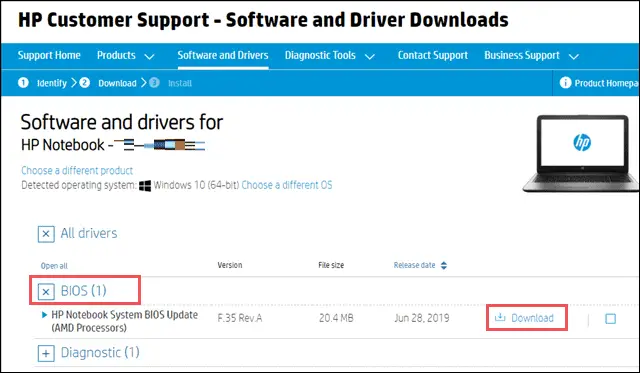Click the 20.4 MB file size value
The image size is (640, 373).
click(336, 318)
